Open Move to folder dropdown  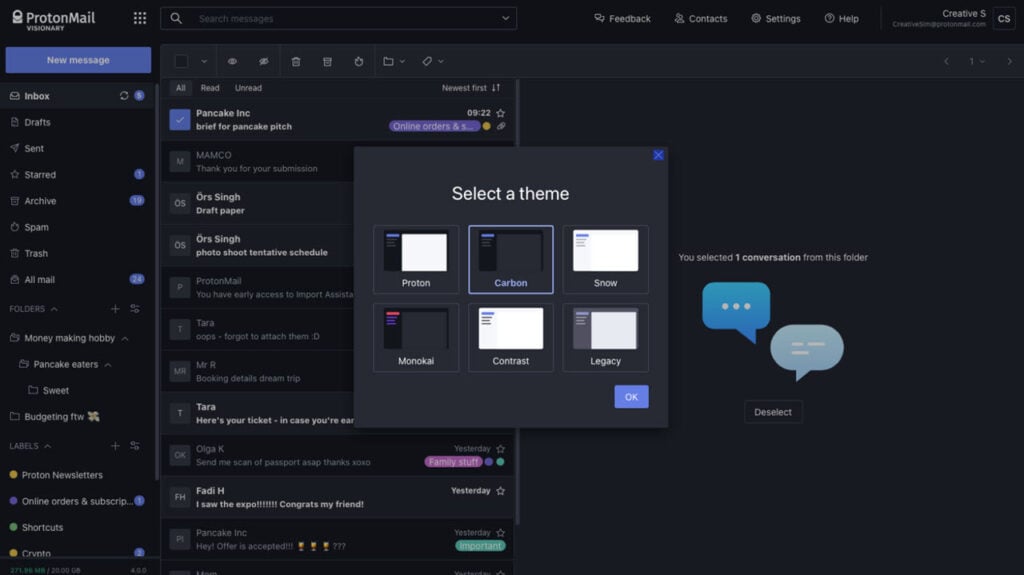[394, 61]
